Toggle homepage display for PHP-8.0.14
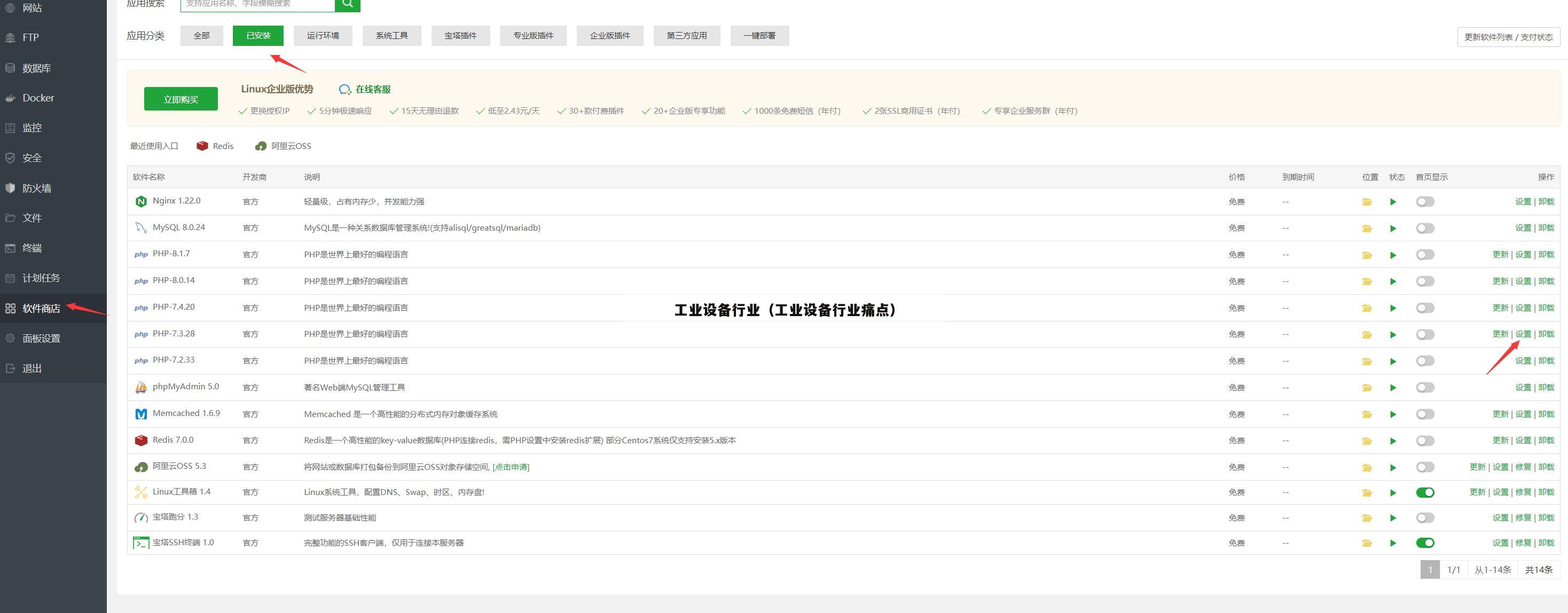Image resolution: width=1568 pixels, height=613 pixels. 1425,281
